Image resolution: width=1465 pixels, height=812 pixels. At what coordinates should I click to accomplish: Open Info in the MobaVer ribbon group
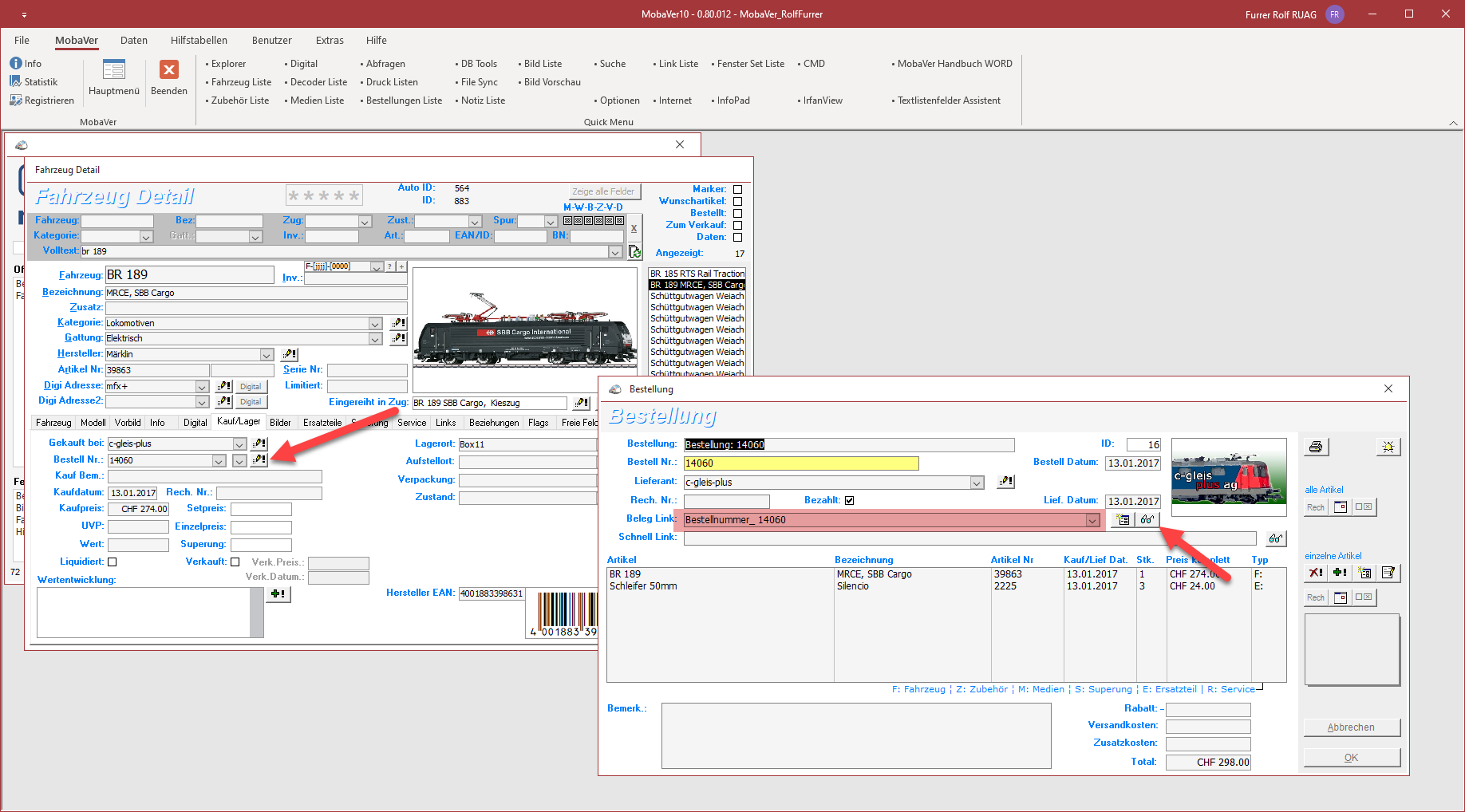click(26, 63)
